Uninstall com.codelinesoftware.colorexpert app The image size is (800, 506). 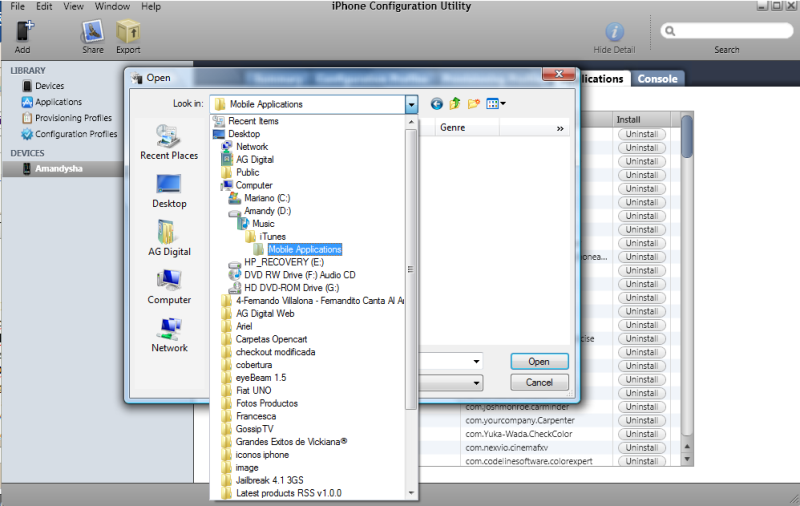coord(642,461)
